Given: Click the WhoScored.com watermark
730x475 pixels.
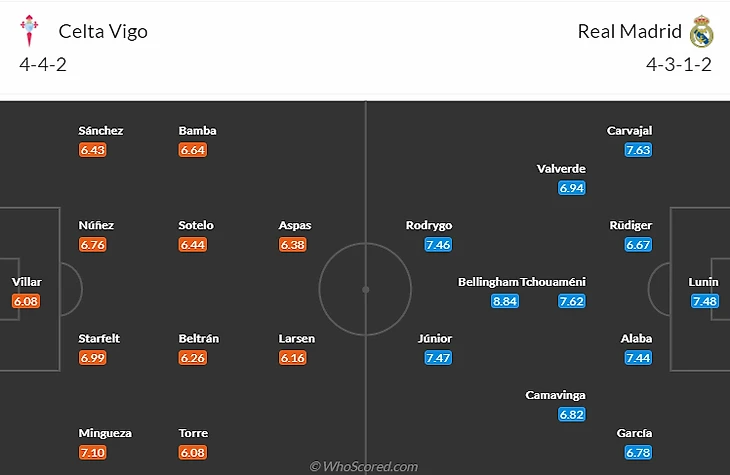Looking at the screenshot, I should pyautogui.click(x=364, y=466).
